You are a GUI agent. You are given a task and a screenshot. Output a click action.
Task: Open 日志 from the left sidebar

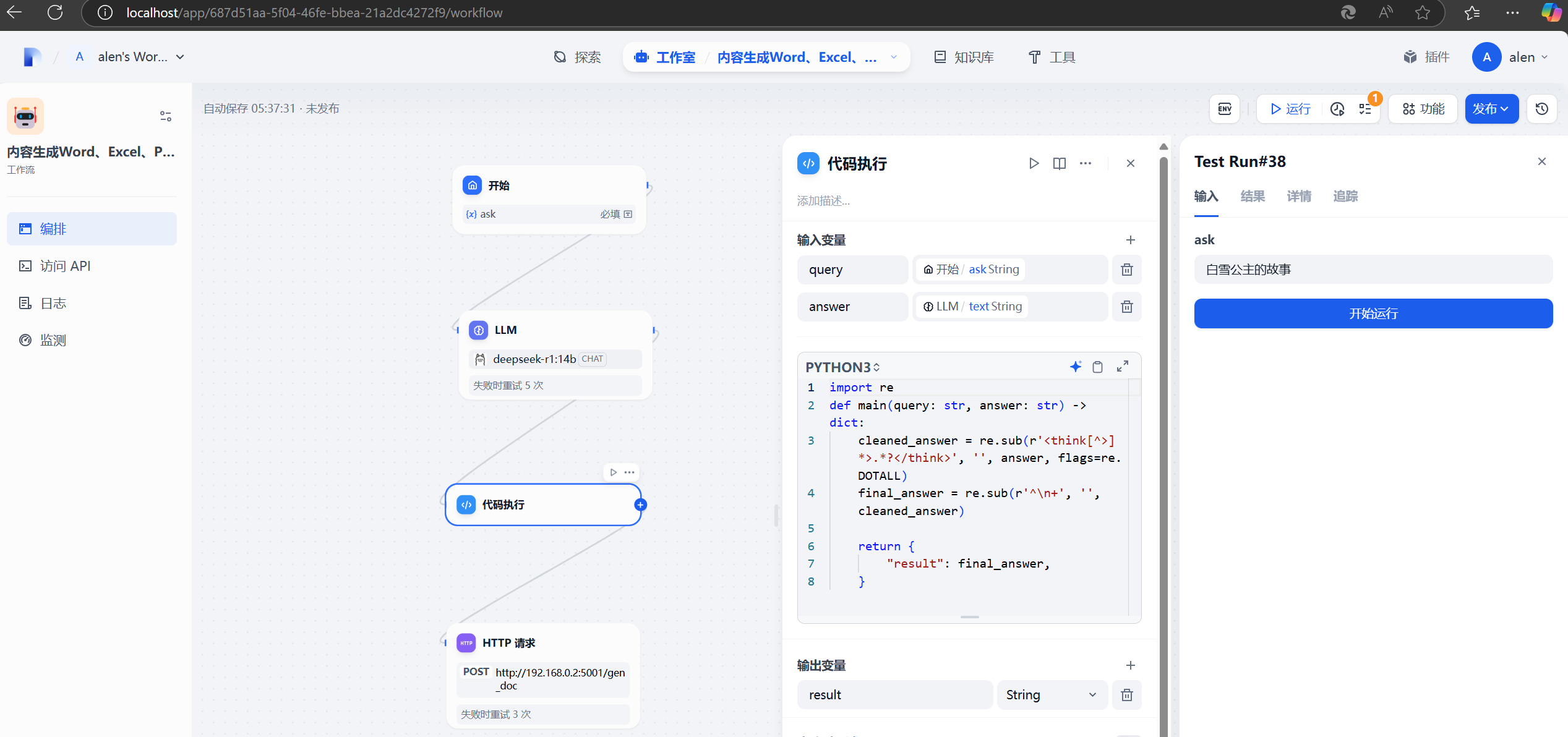tap(53, 302)
